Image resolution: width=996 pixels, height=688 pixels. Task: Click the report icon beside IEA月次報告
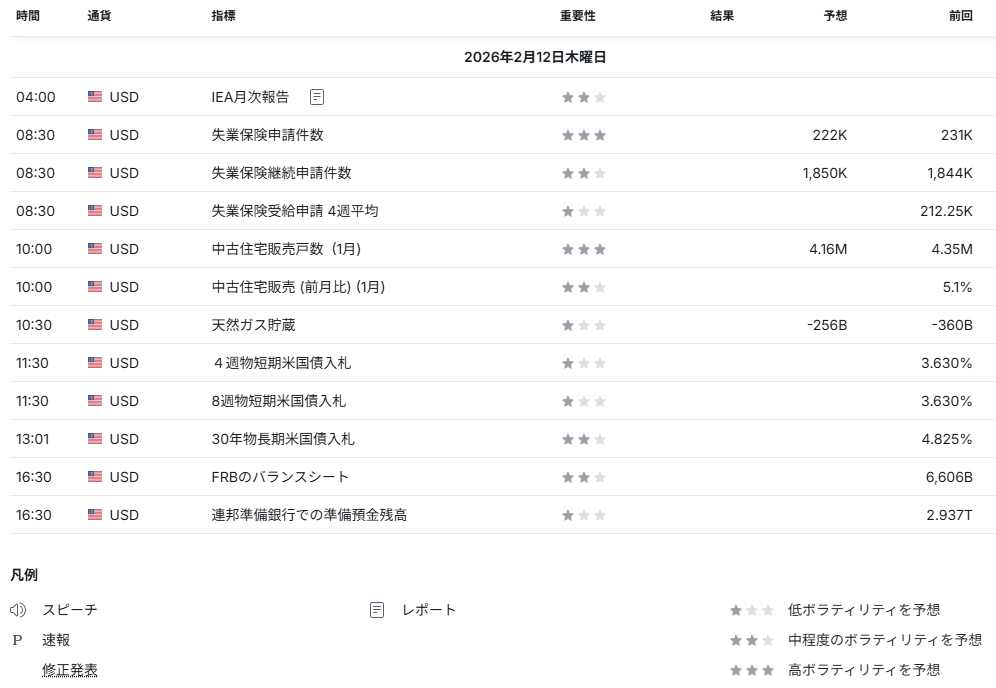click(x=317, y=97)
